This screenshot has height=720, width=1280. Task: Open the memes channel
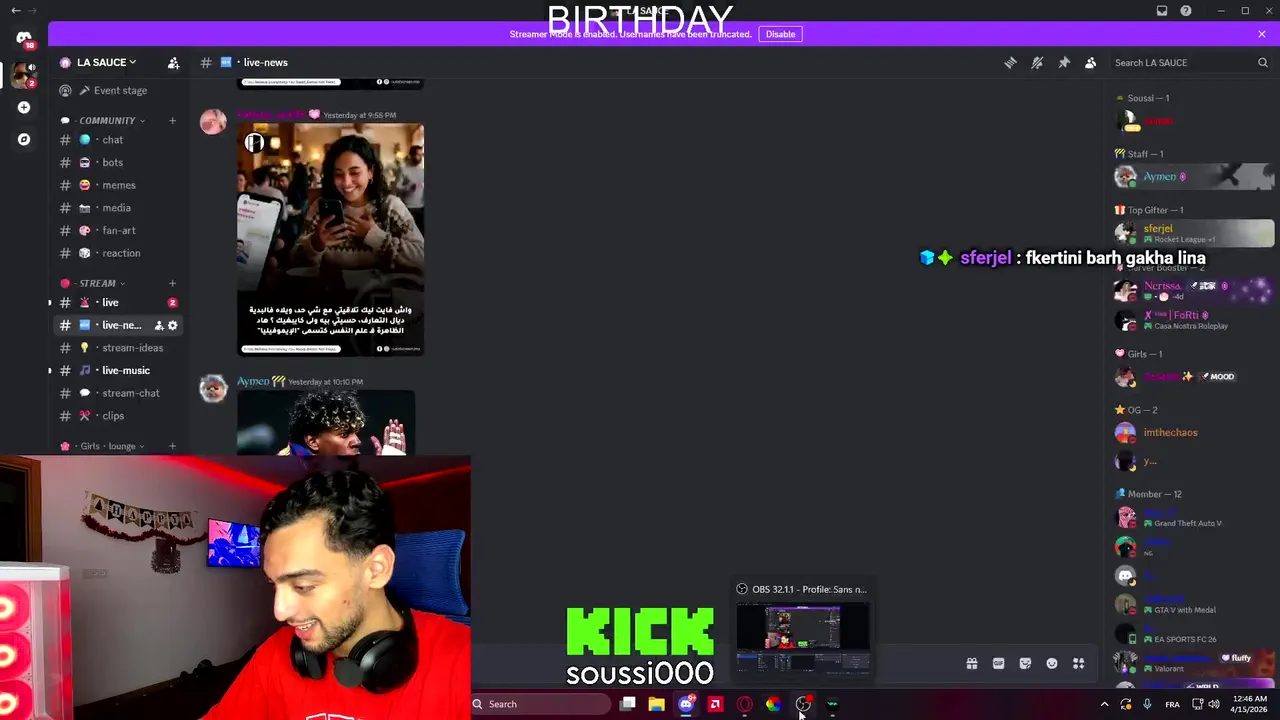[118, 185]
